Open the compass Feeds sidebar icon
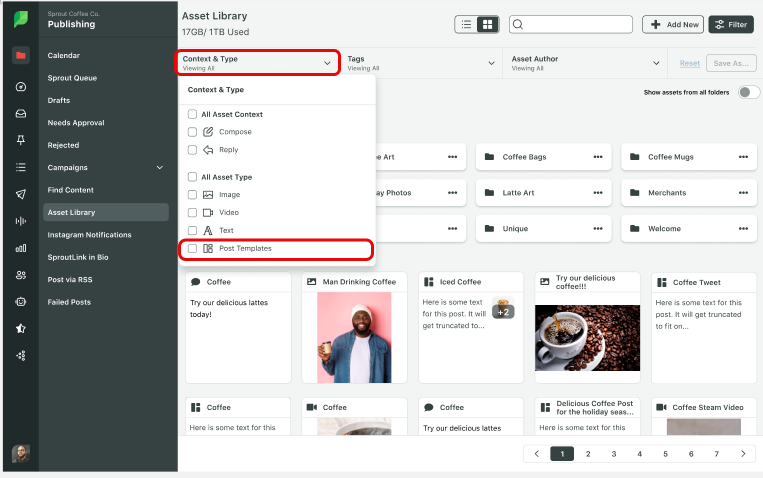This screenshot has height=478, width=763. pos(21,87)
